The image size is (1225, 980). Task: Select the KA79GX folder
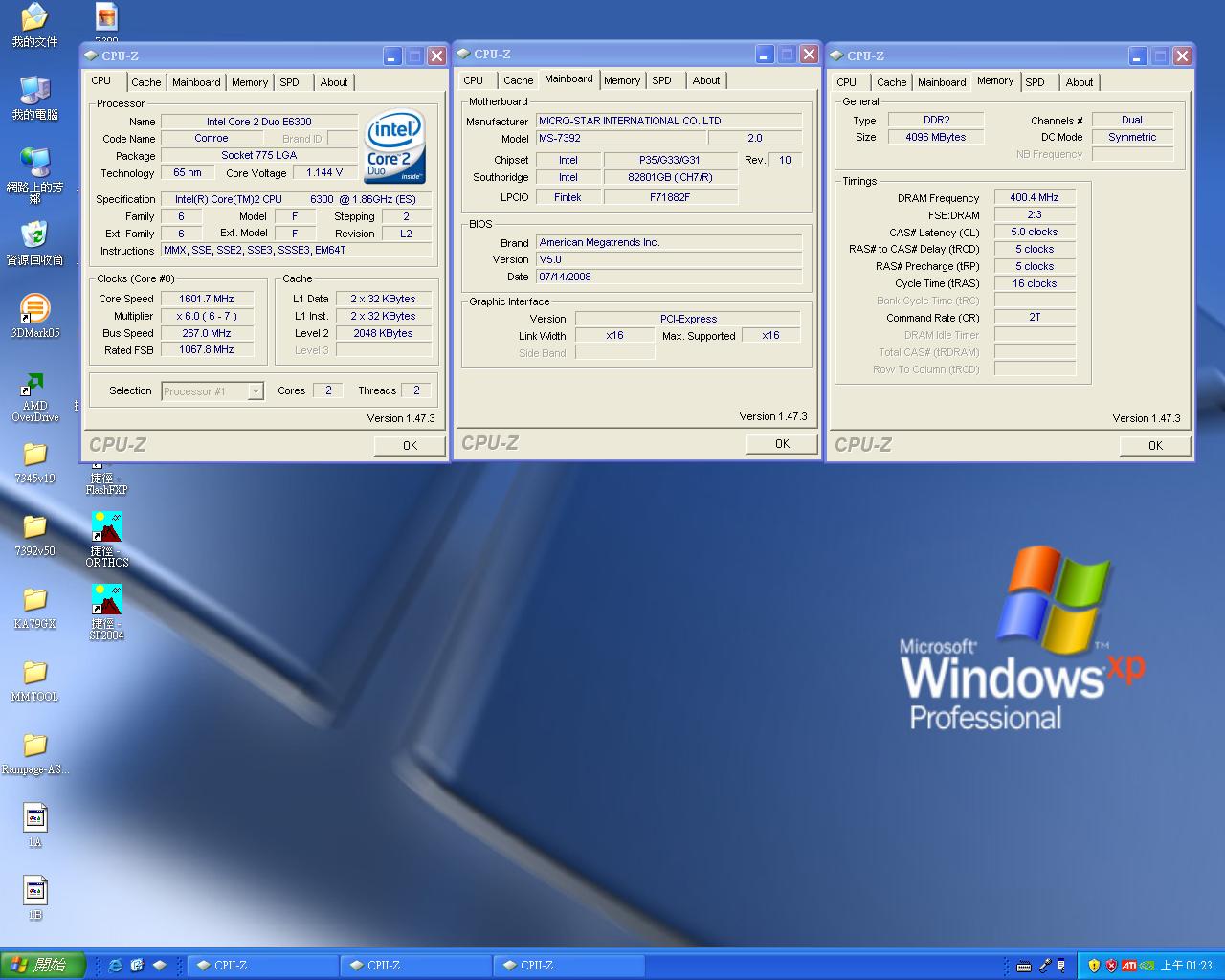click(34, 608)
